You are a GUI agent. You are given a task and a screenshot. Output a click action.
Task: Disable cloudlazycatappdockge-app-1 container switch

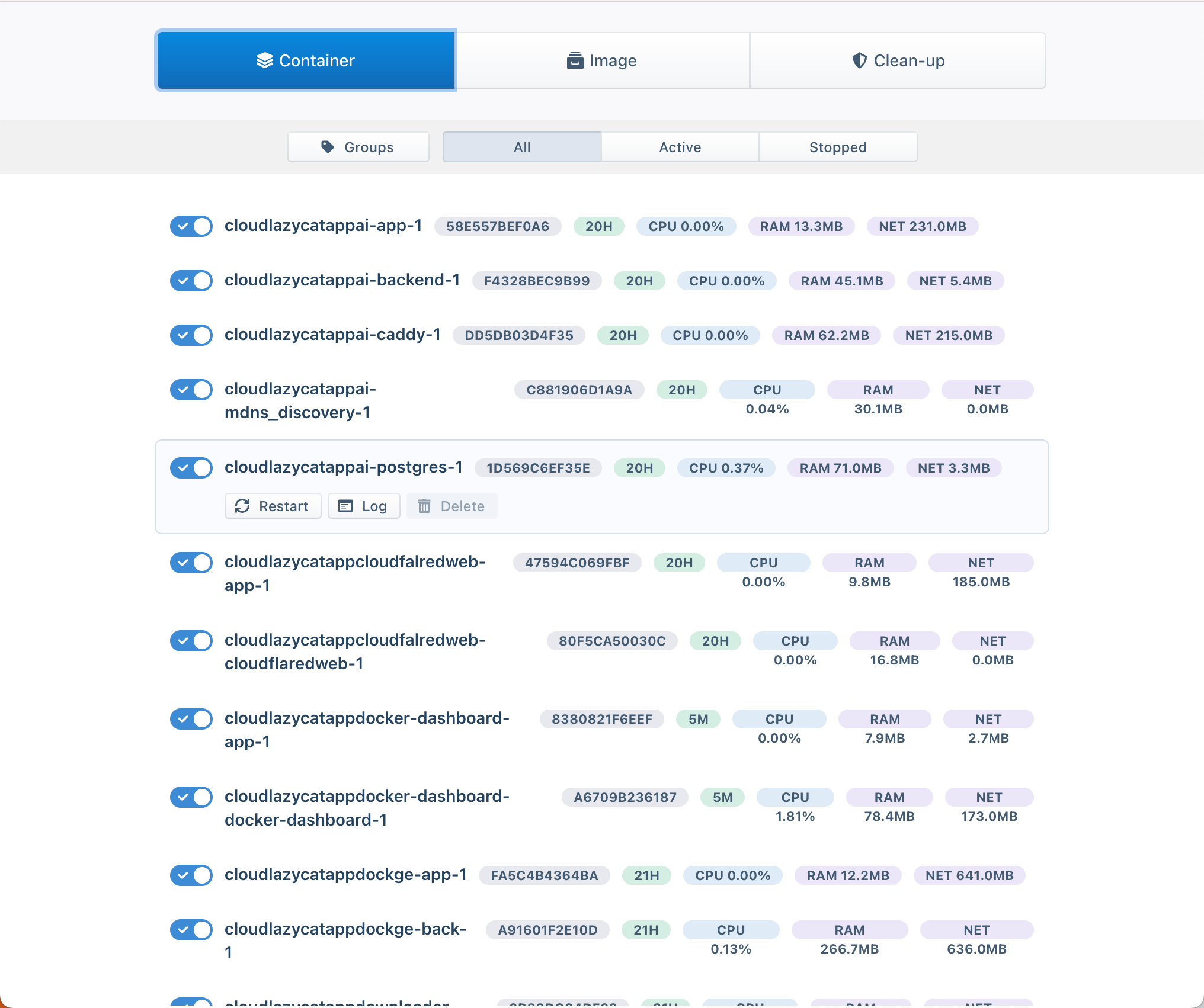click(191, 875)
